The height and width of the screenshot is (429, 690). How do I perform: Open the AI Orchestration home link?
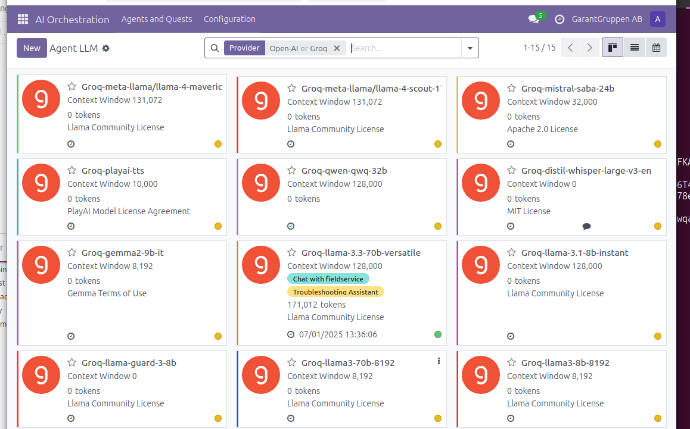pos(72,19)
